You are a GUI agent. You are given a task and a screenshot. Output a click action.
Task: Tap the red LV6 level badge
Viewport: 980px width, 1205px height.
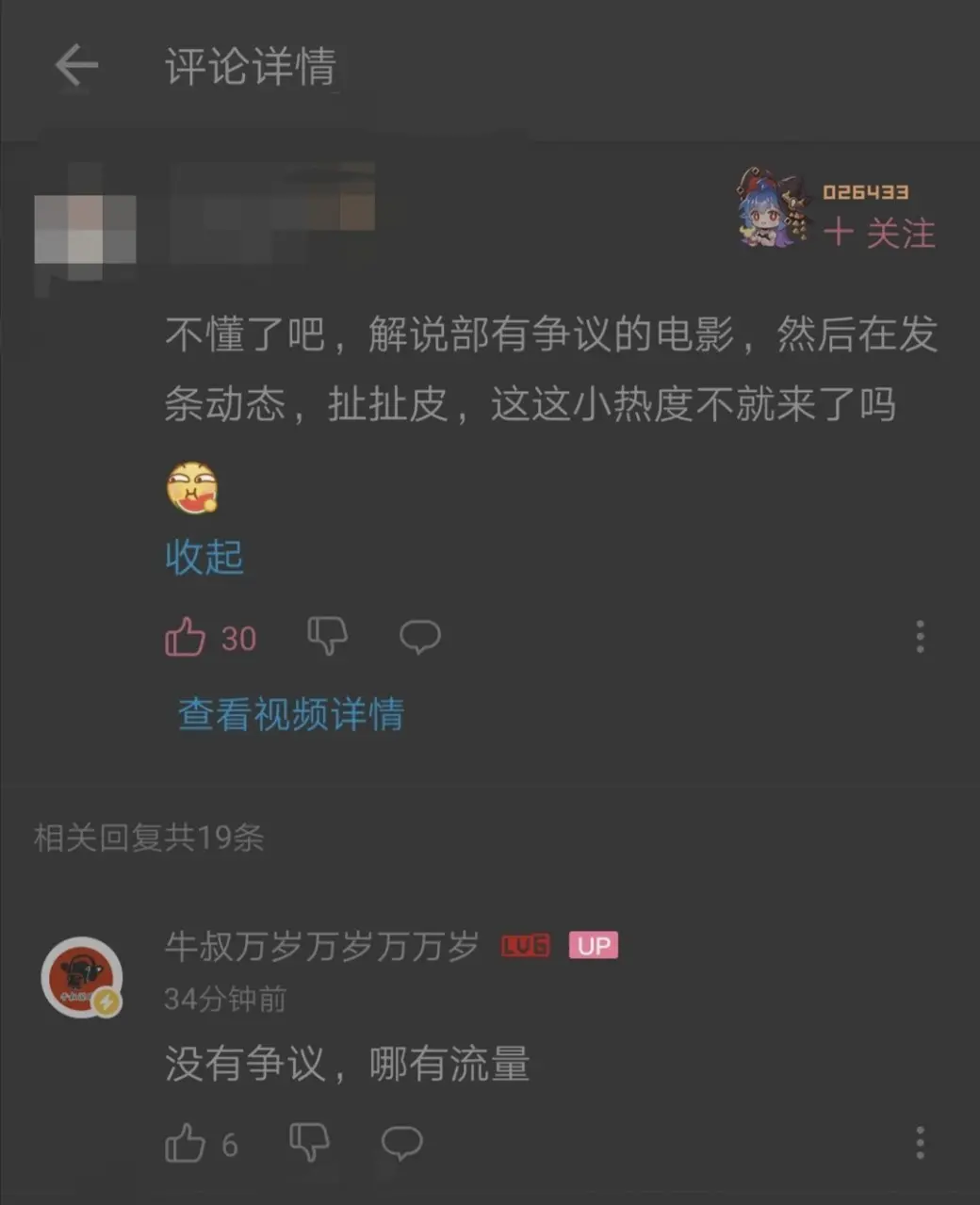[x=526, y=945]
